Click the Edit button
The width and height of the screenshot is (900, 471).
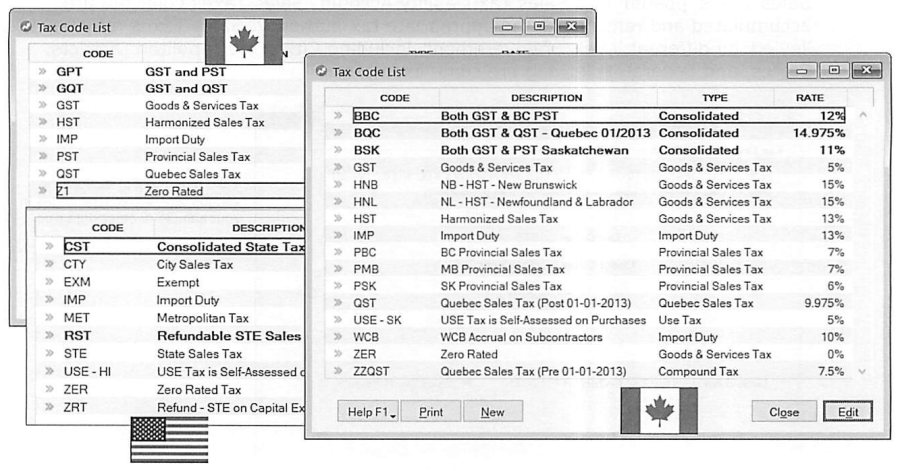(x=848, y=412)
